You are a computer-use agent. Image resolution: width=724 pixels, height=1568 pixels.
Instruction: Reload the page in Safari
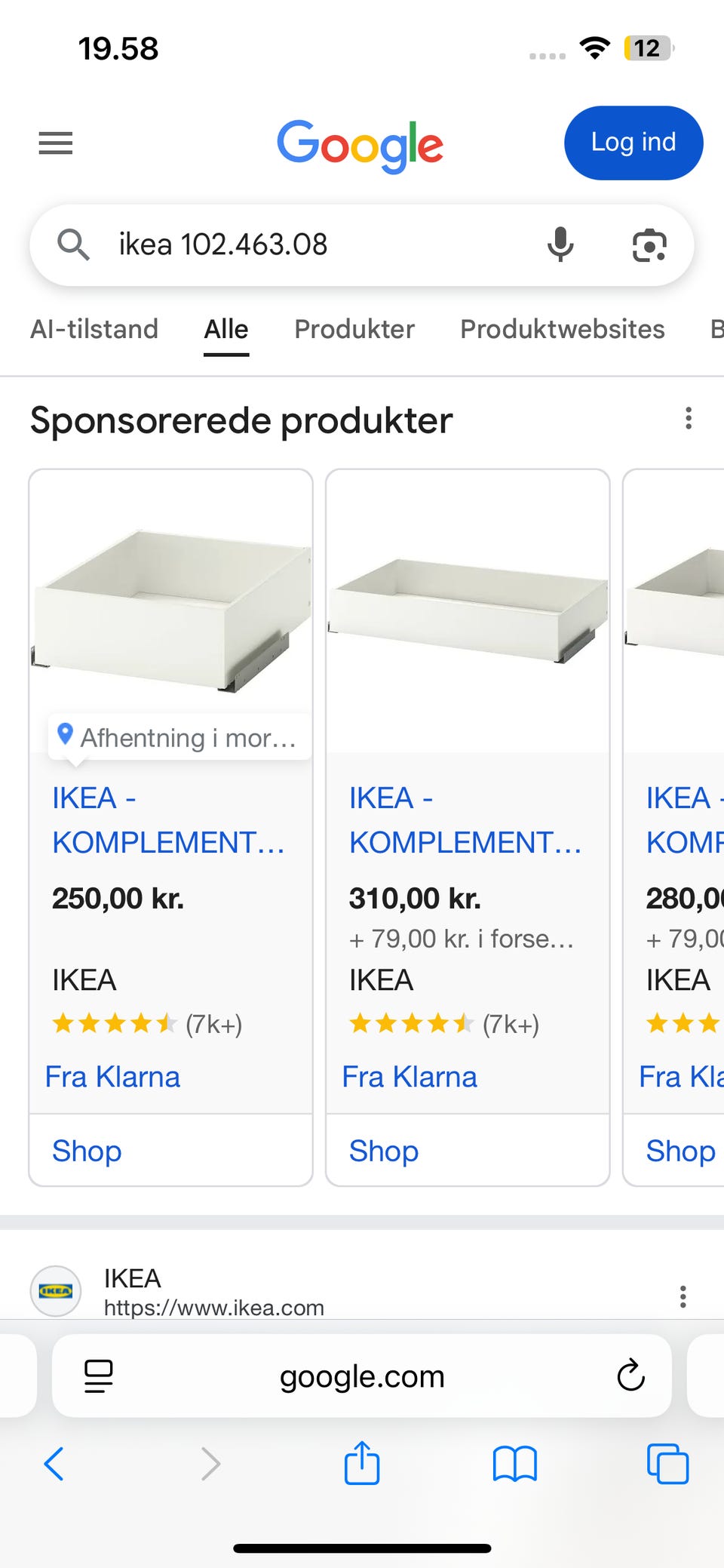(x=630, y=1376)
